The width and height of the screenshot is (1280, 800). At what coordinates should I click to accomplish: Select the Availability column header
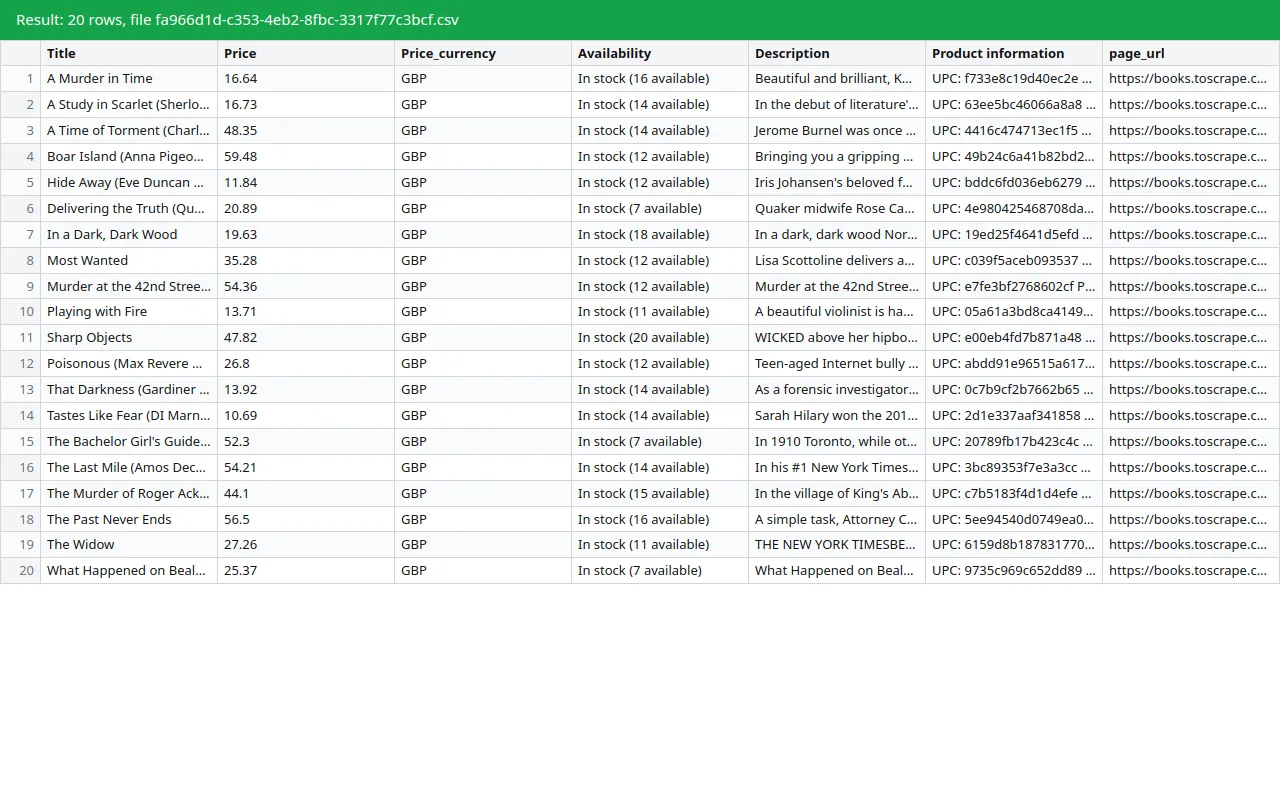(x=660, y=53)
